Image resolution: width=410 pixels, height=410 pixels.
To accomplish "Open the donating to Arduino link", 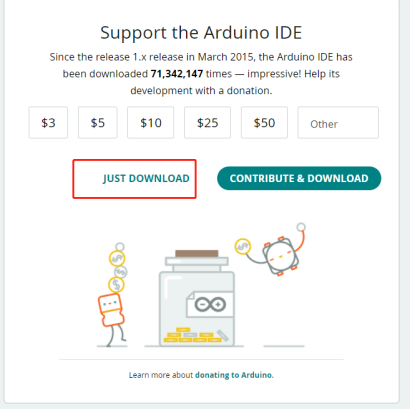I will (x=234, y=375).
